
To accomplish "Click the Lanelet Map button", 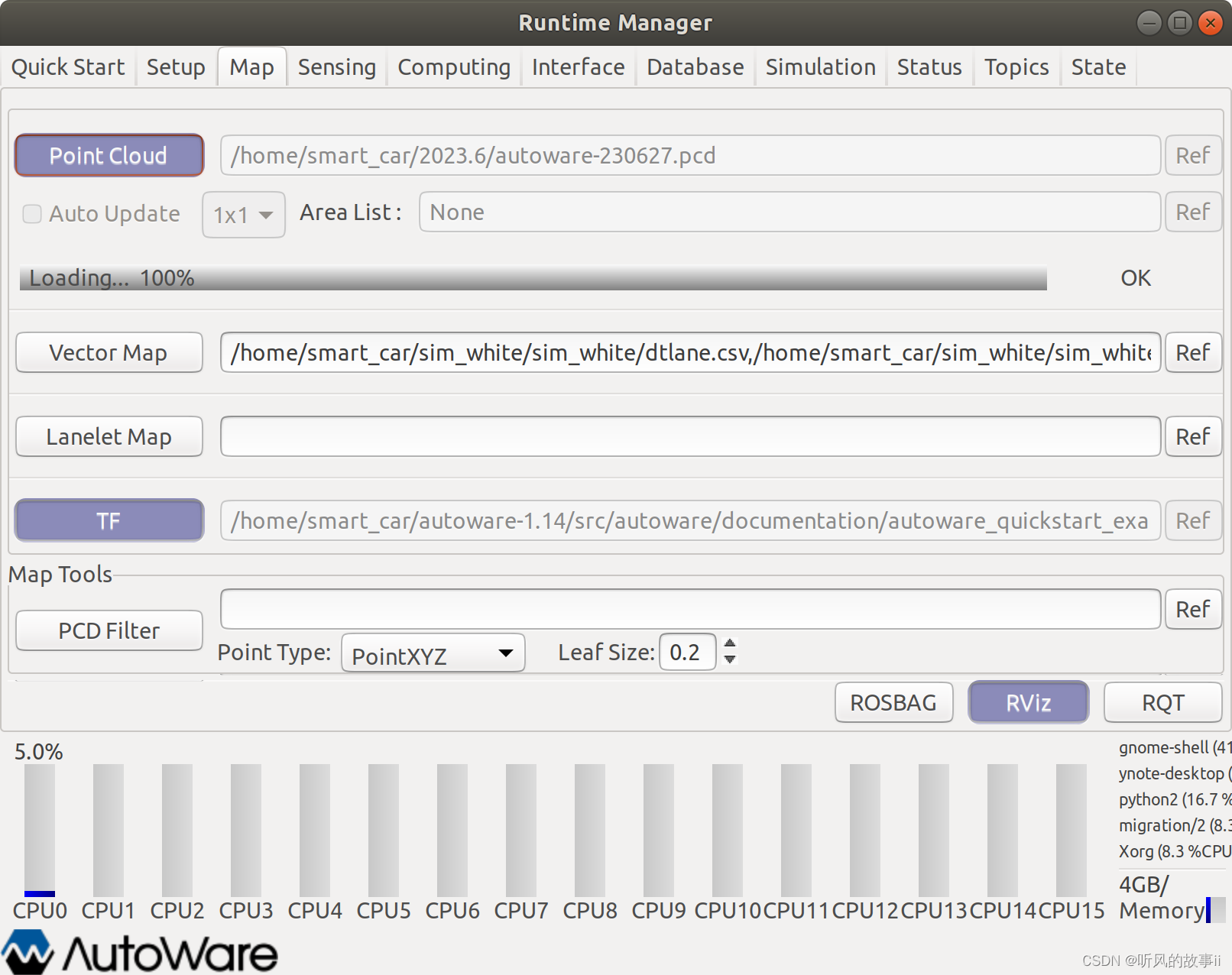I will click(109, 436).
